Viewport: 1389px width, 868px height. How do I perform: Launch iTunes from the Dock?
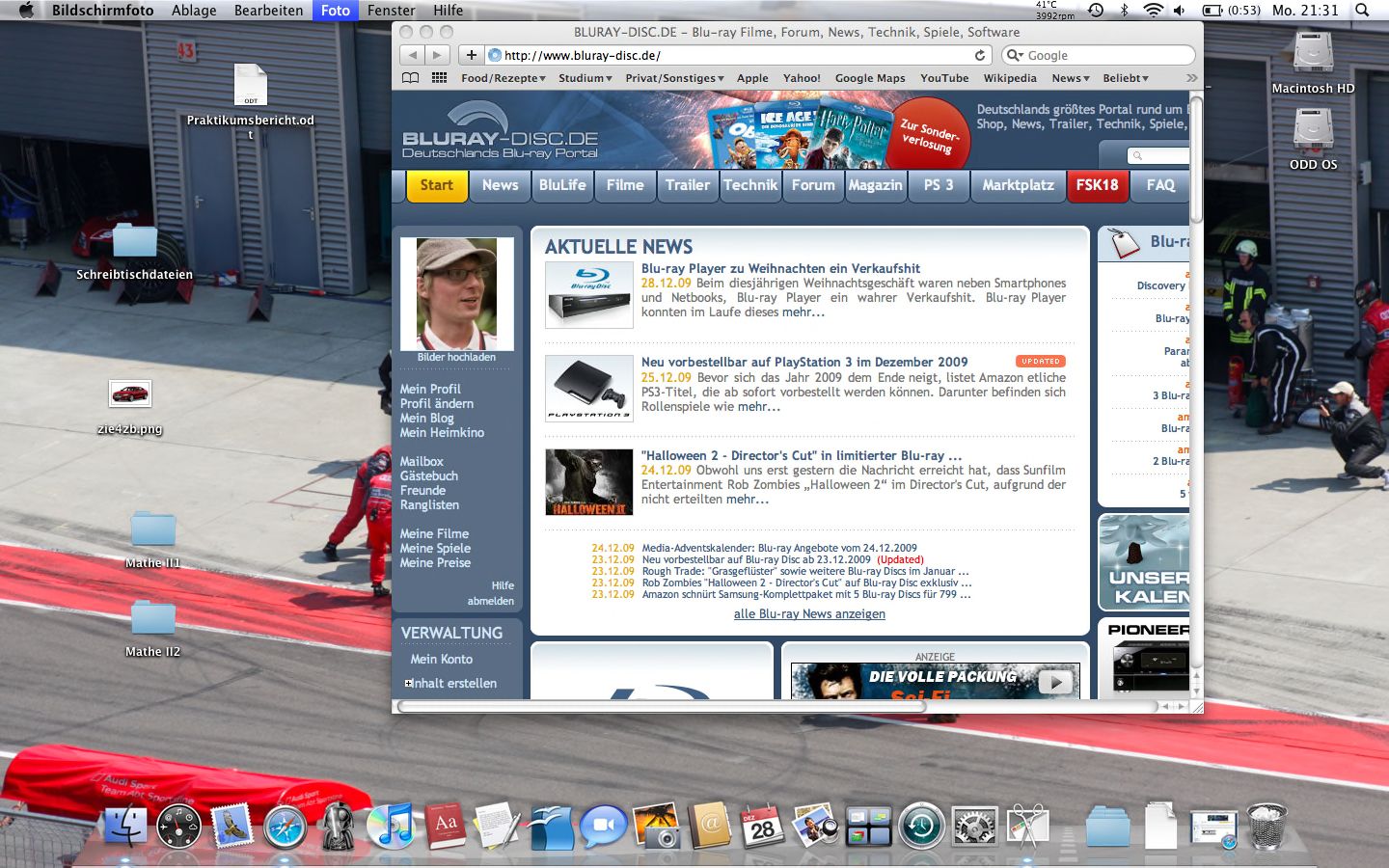[390, 827]
